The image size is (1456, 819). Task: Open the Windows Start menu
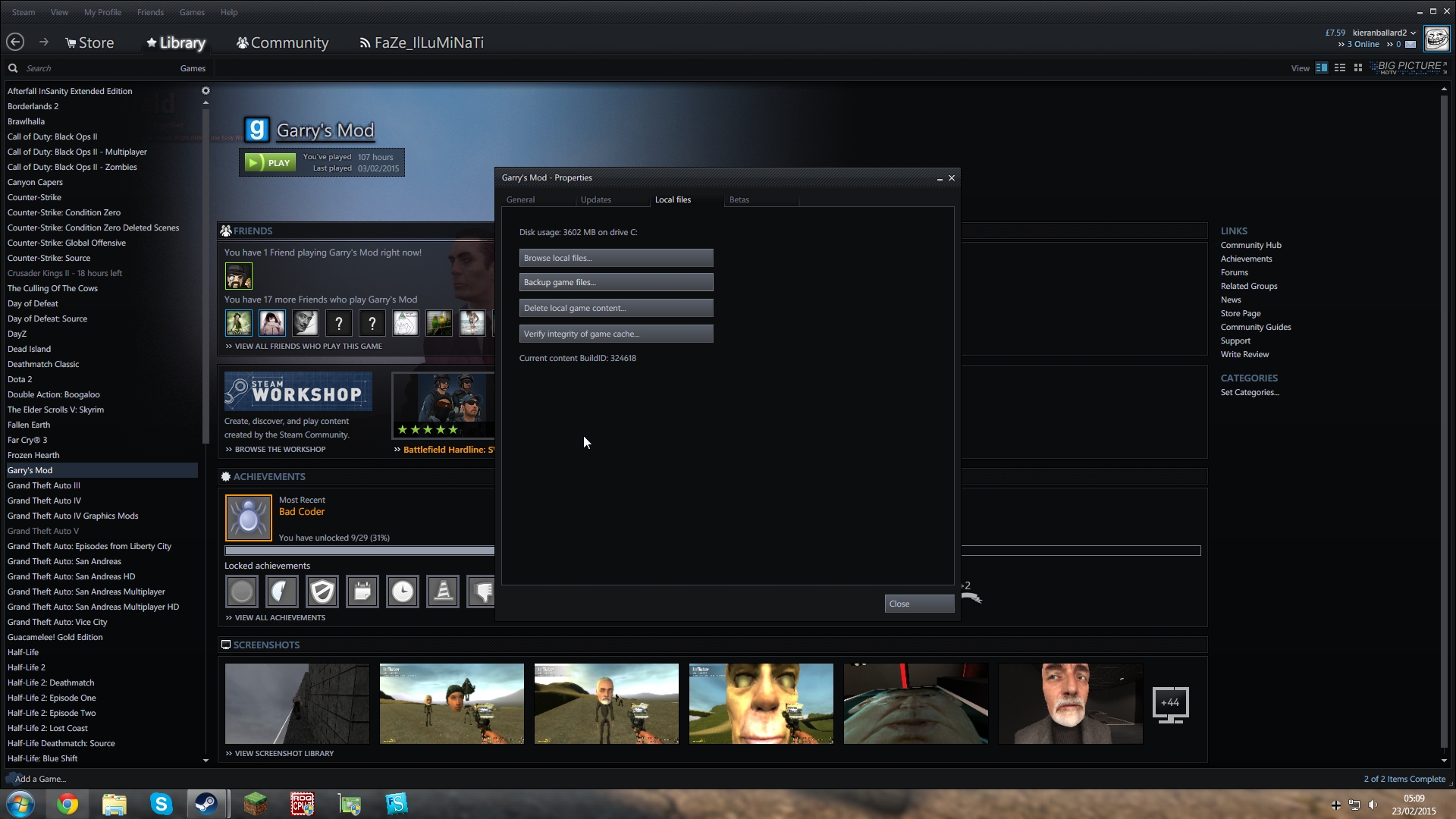point(20,804)
